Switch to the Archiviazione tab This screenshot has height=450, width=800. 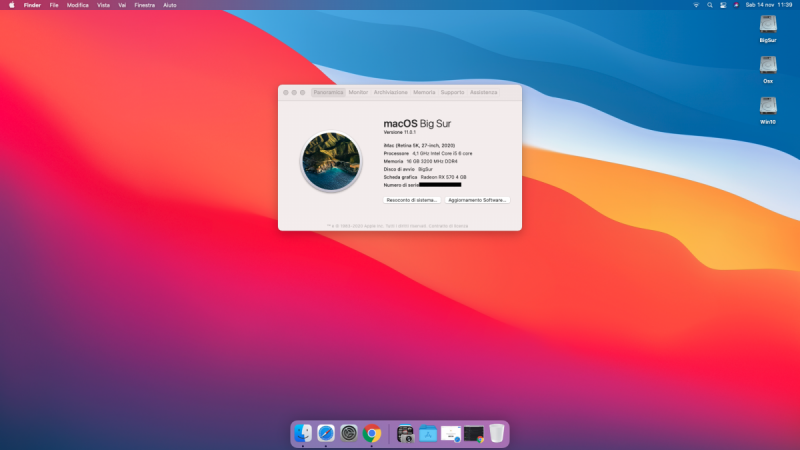click(x=391, y=92)
